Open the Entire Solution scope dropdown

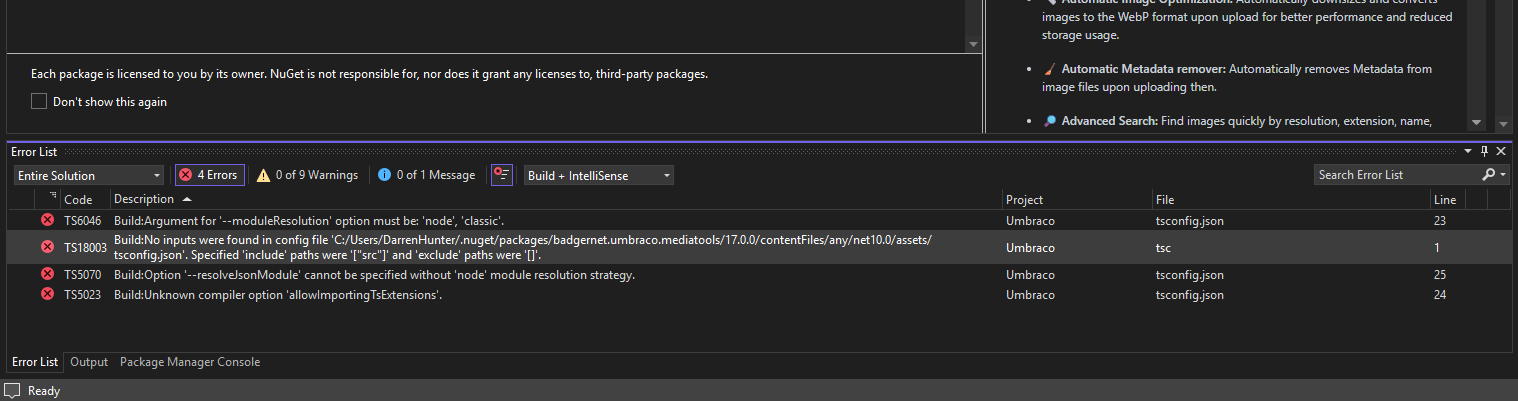click(89, 176)
